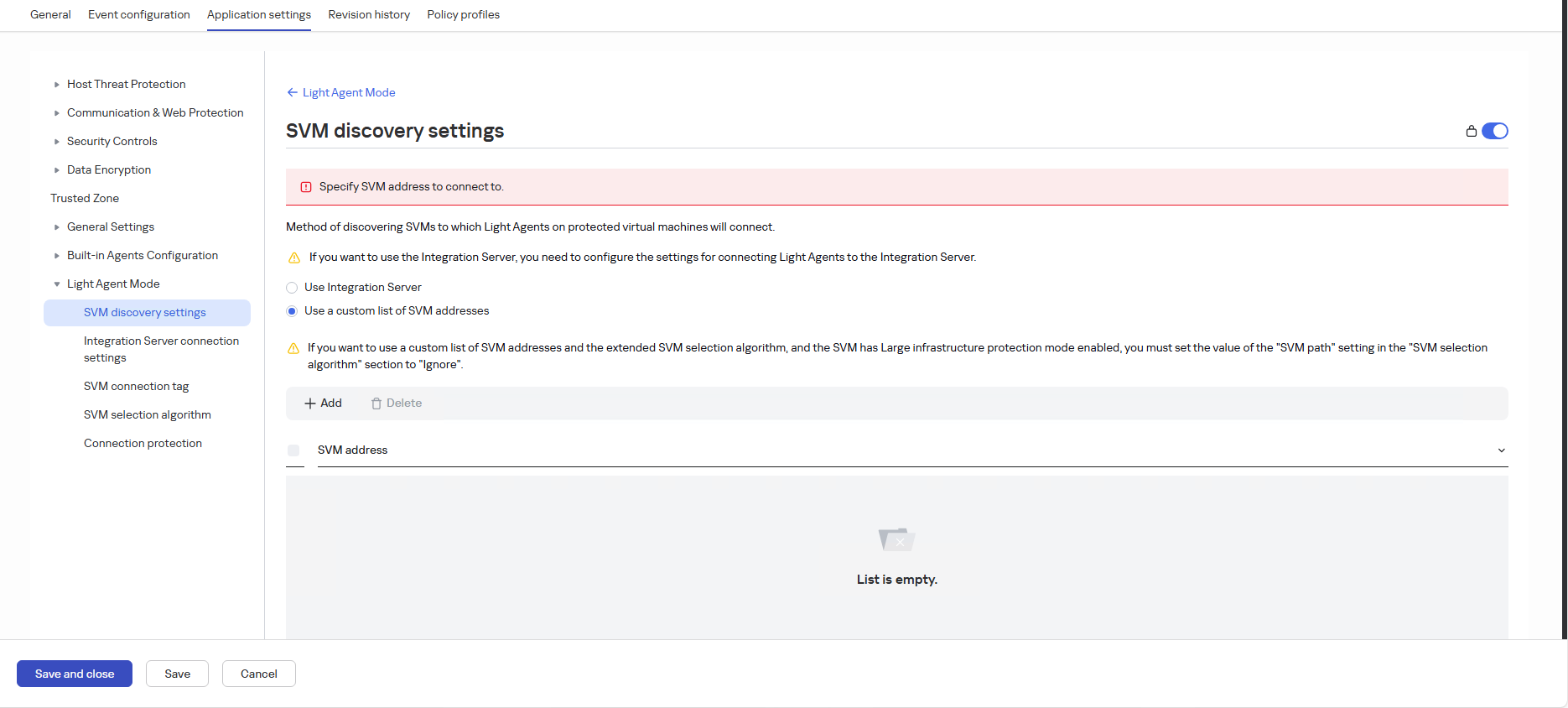
Task: Collapse the Light Agent Mode tree section
Action: pos(57,284)
